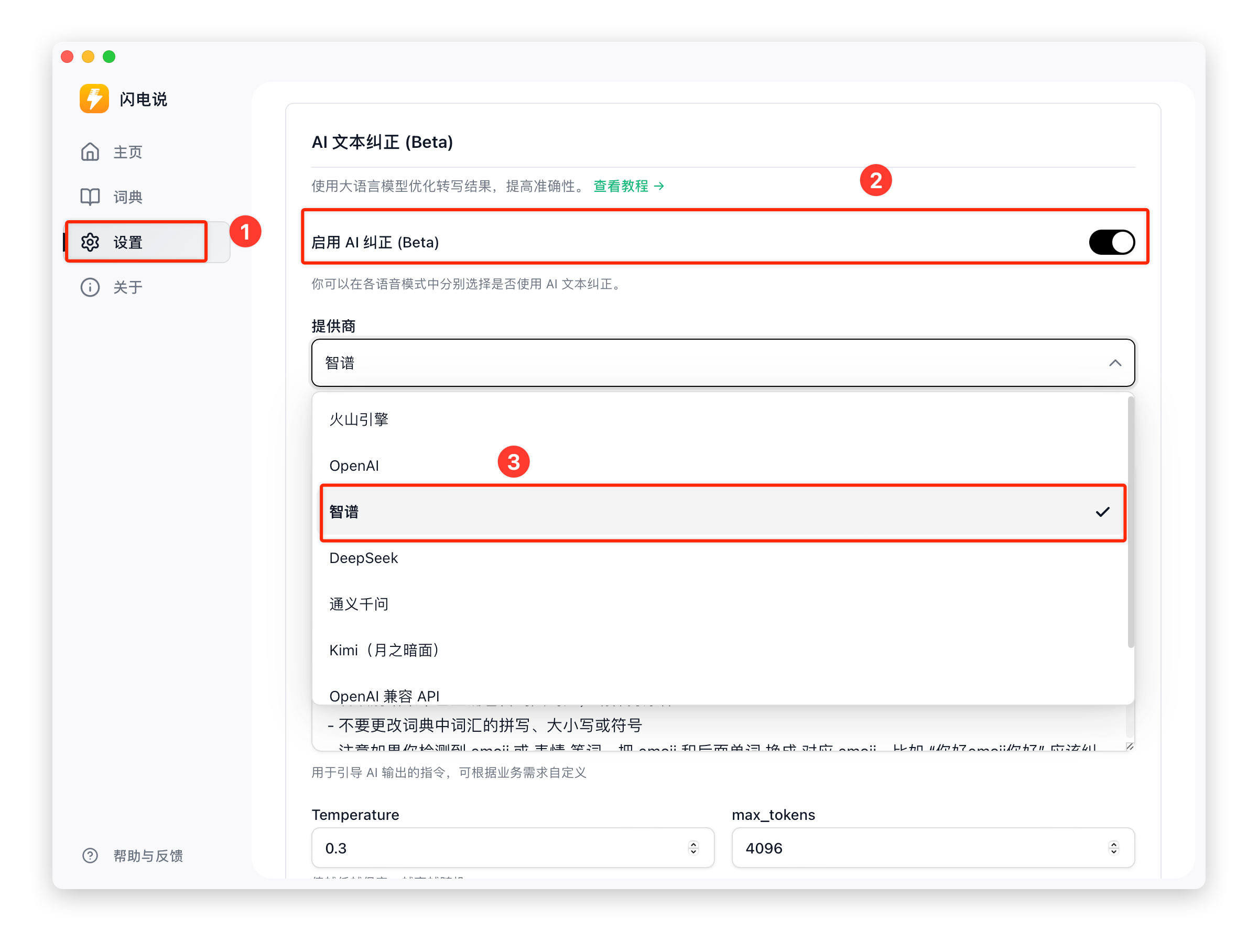Disable the 启用 AI 纠正 toggle switch
The width and height of the screenshot is (1258, 952).
(x=1111, y=242)
